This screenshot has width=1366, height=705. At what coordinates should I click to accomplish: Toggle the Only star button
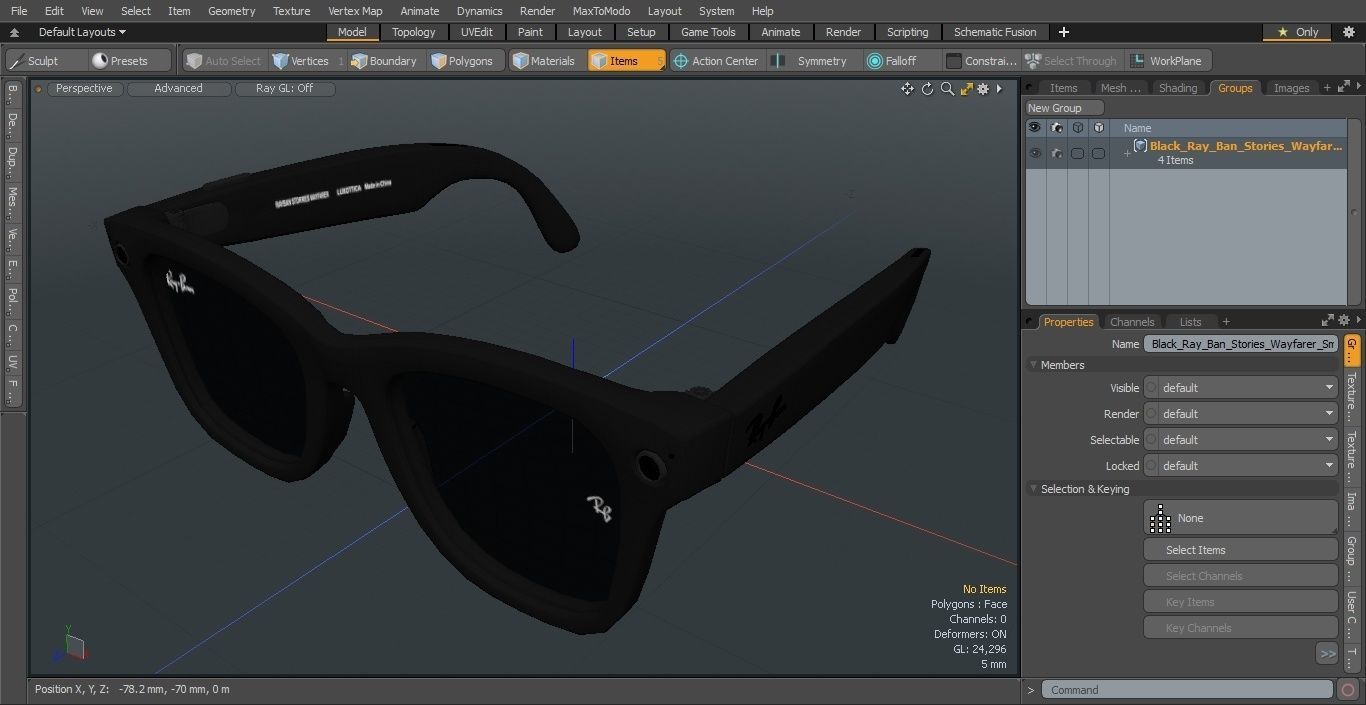(1298, 32)
